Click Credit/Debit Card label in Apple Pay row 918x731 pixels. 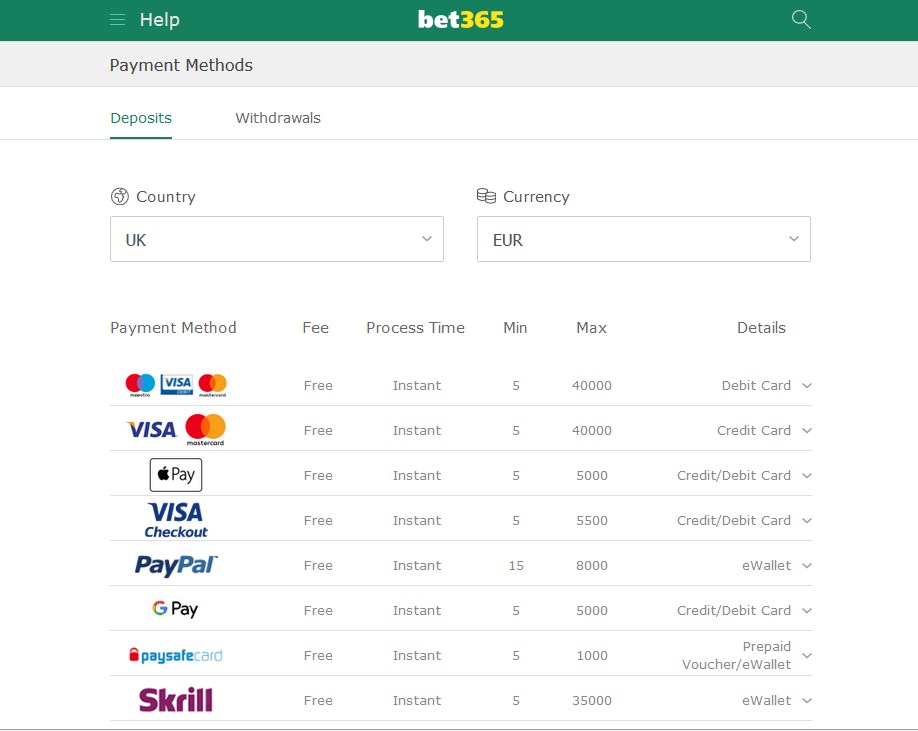coord(734,476)
